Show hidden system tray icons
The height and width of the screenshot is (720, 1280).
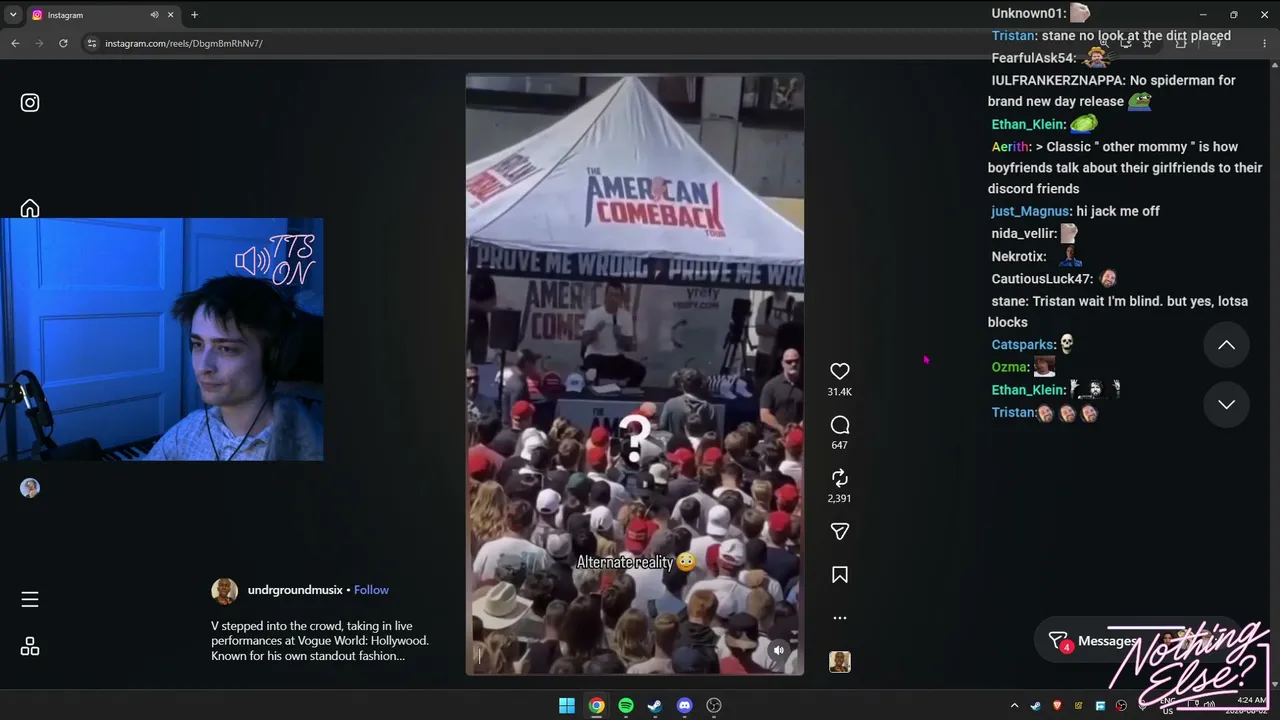pyautogui.click(x=1014, y=706)
